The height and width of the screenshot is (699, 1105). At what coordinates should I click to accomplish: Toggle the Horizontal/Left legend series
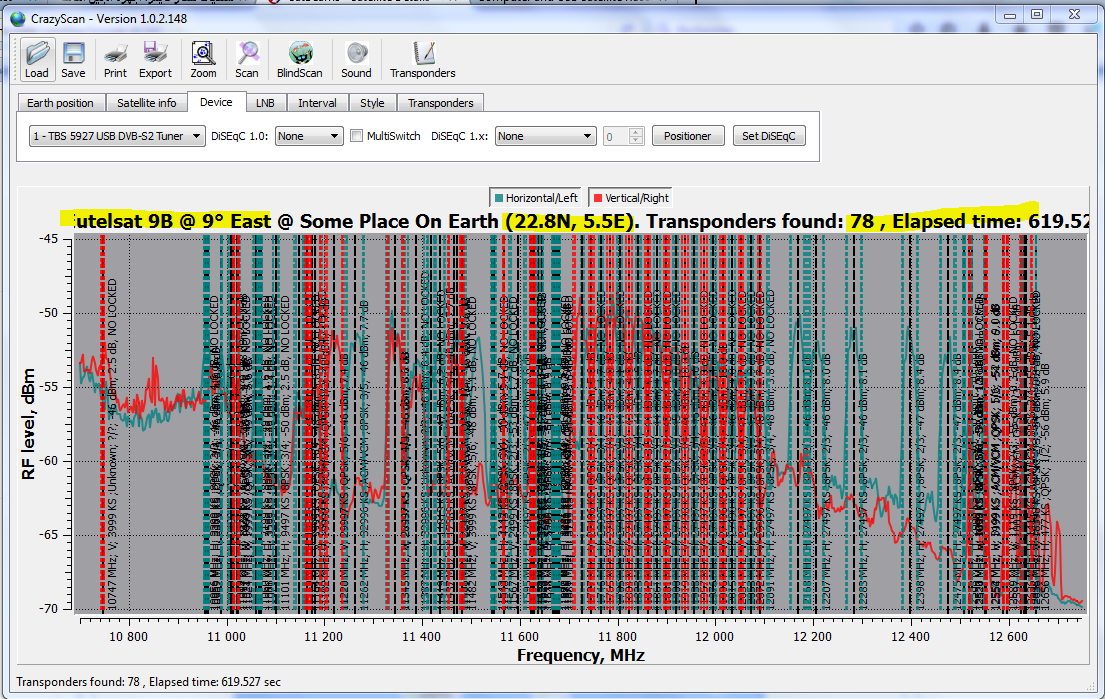535,198
